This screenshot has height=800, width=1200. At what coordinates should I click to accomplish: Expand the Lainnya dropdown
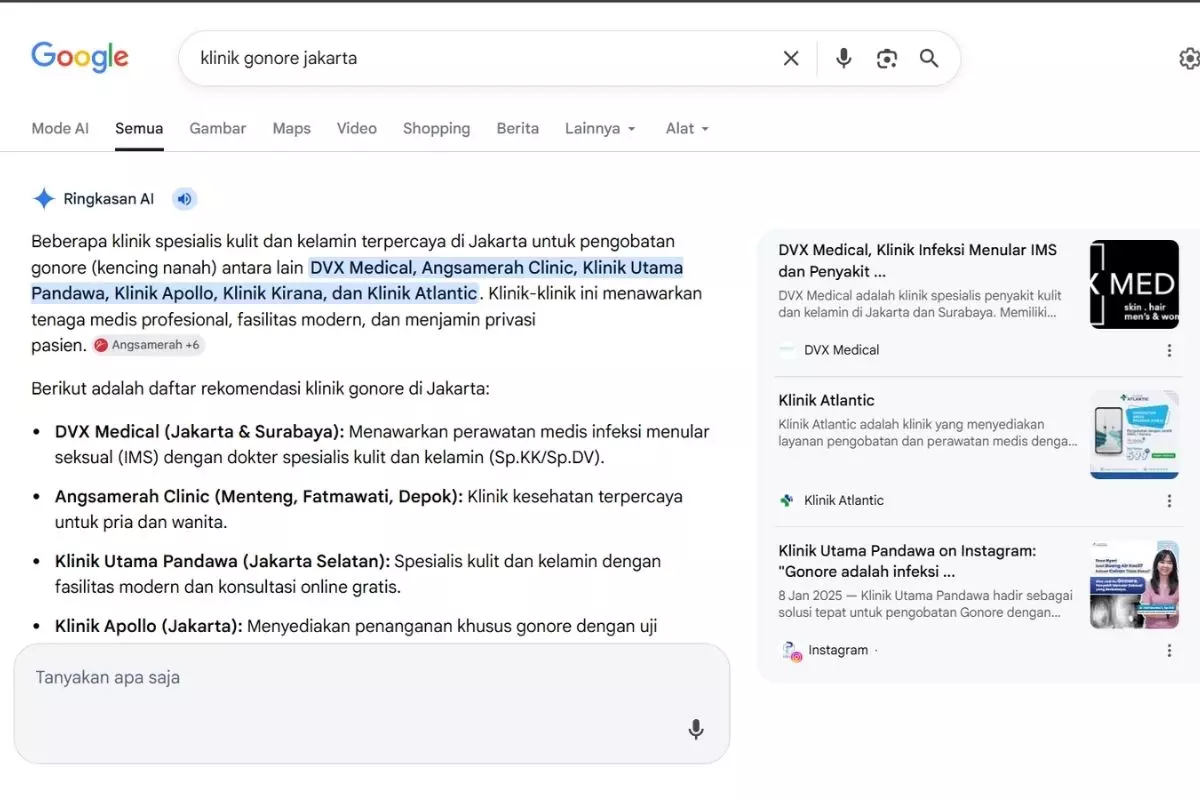pyautogui.click(x=601, y=128)
